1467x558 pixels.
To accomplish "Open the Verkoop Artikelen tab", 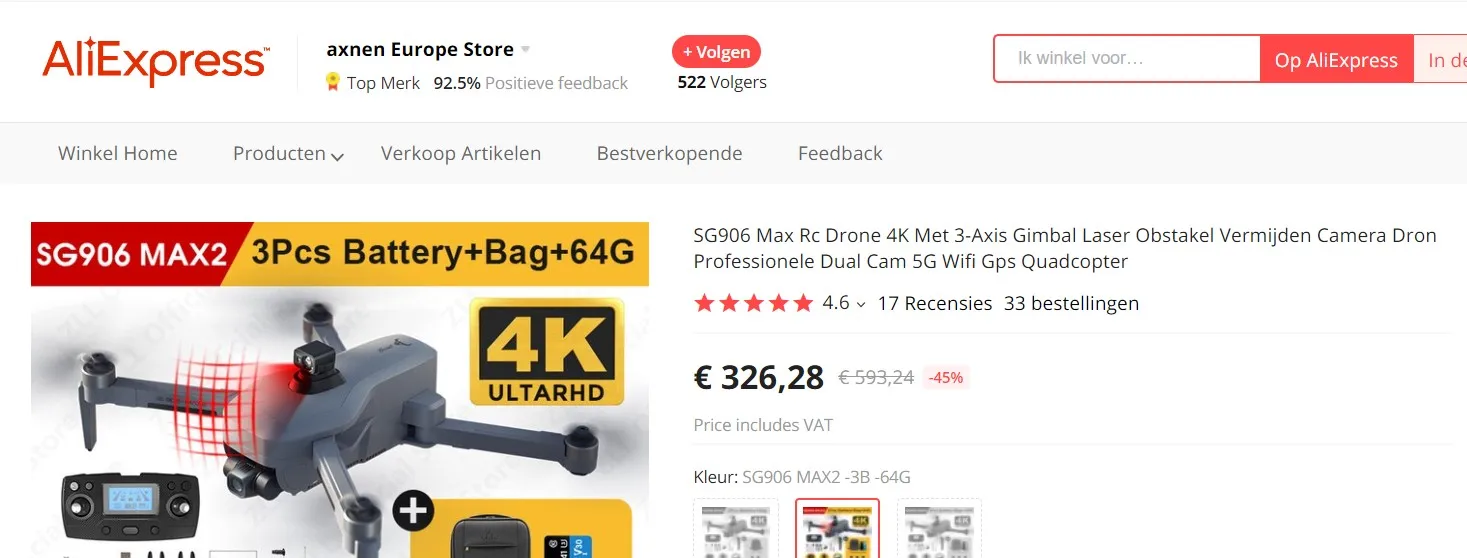I will (461, 154).
